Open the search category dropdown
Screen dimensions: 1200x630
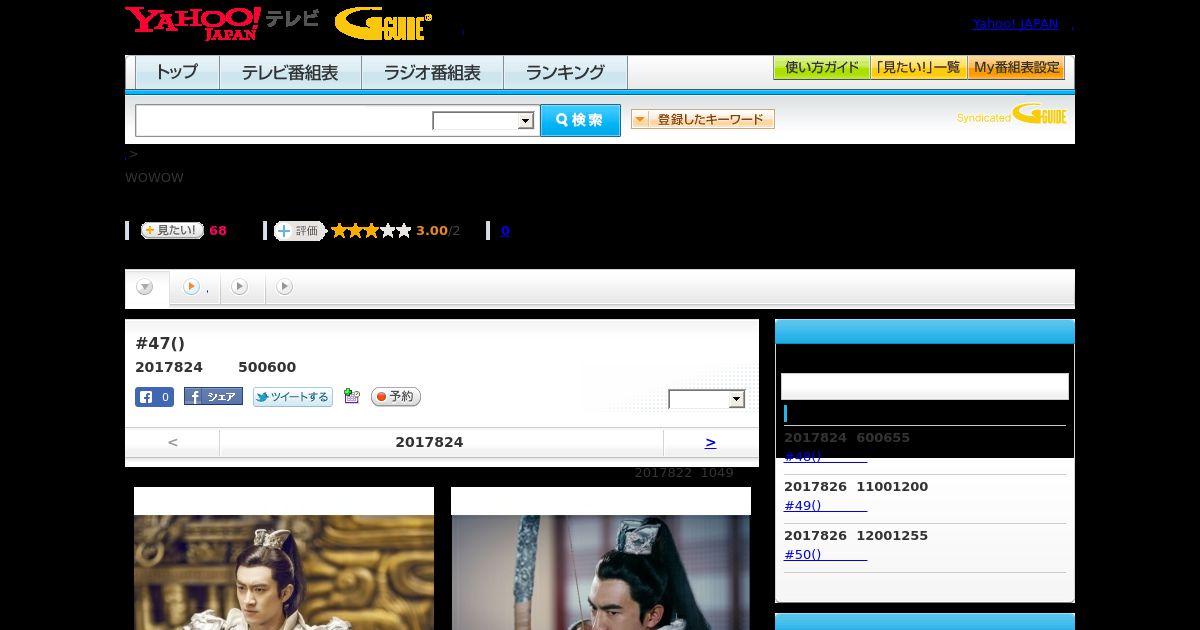pos(483,121)
